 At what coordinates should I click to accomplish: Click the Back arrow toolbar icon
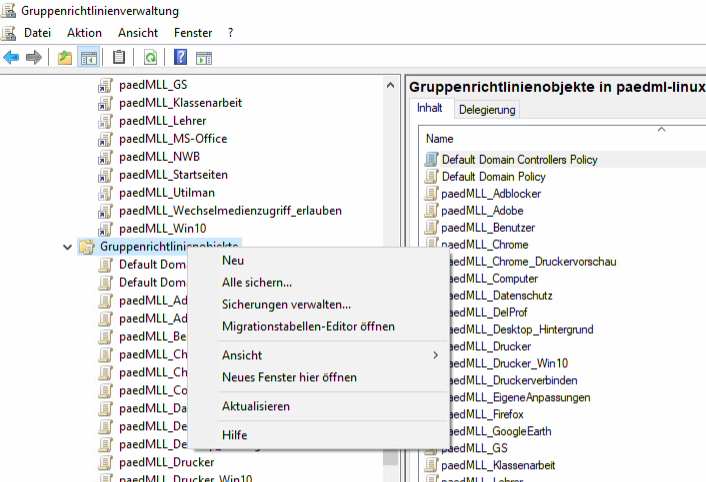pos(12,57)
